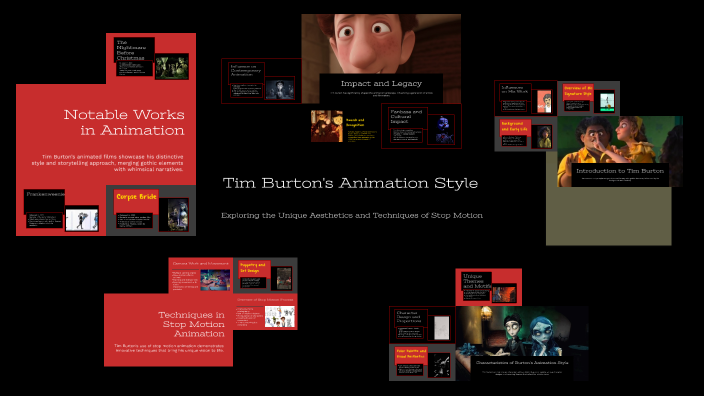Screen dimensions: 704x396
Task: Open the Frankenweenie subtopic title
Action: tap(45, 194)
